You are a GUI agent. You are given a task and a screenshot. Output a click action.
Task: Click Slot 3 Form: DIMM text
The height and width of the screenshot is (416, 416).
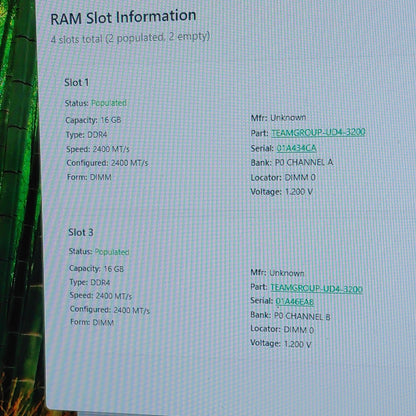click(x=92, y=322)
